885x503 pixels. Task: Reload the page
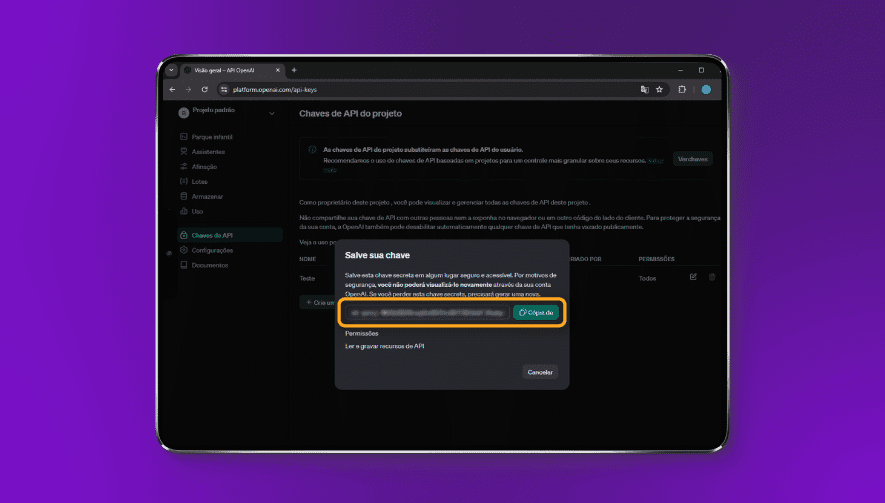pyautogui.click(x=204, y=90)
